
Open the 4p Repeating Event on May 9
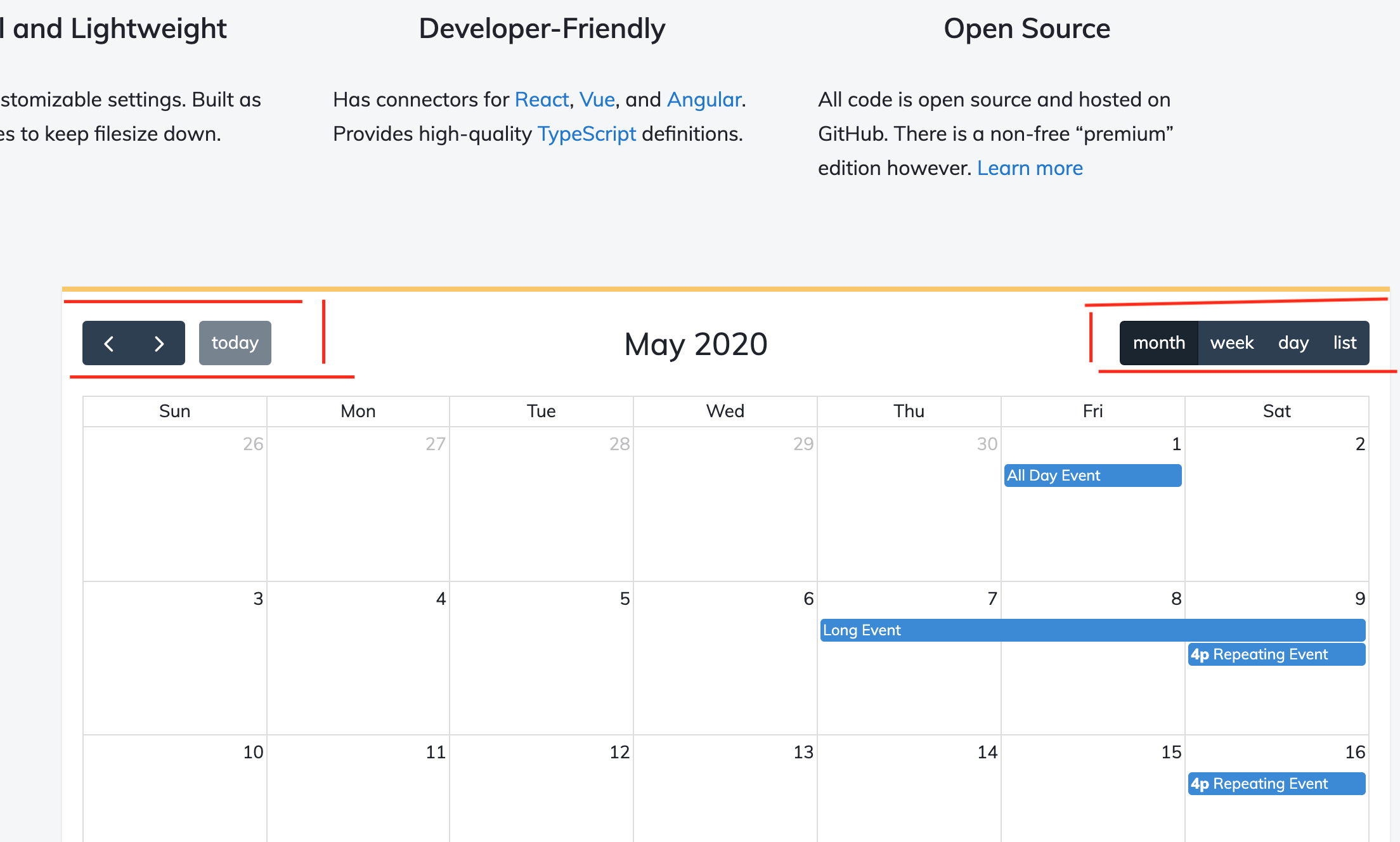(x=1276, y=654)
